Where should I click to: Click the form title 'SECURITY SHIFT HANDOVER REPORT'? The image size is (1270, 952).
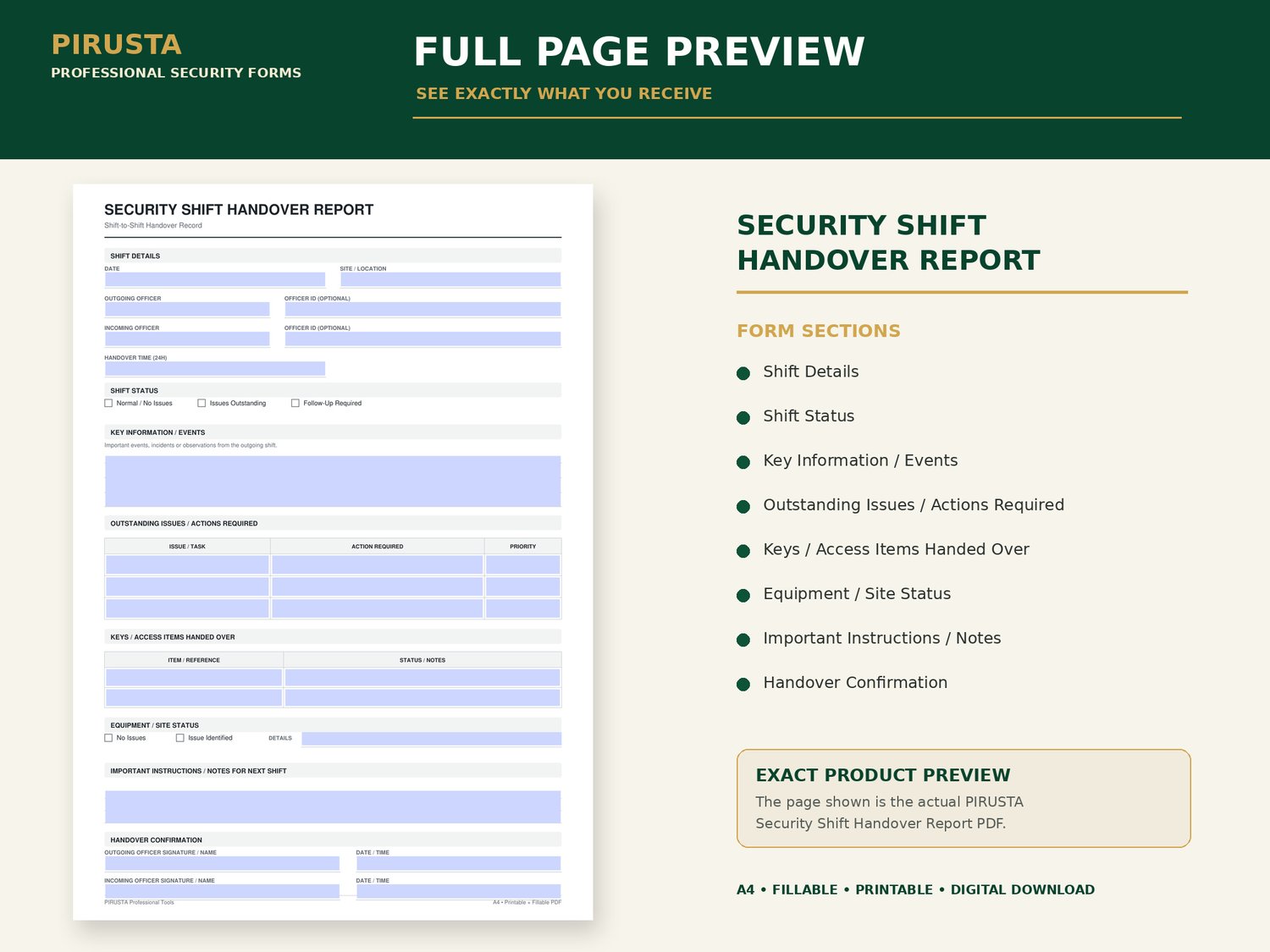[239, 210]
